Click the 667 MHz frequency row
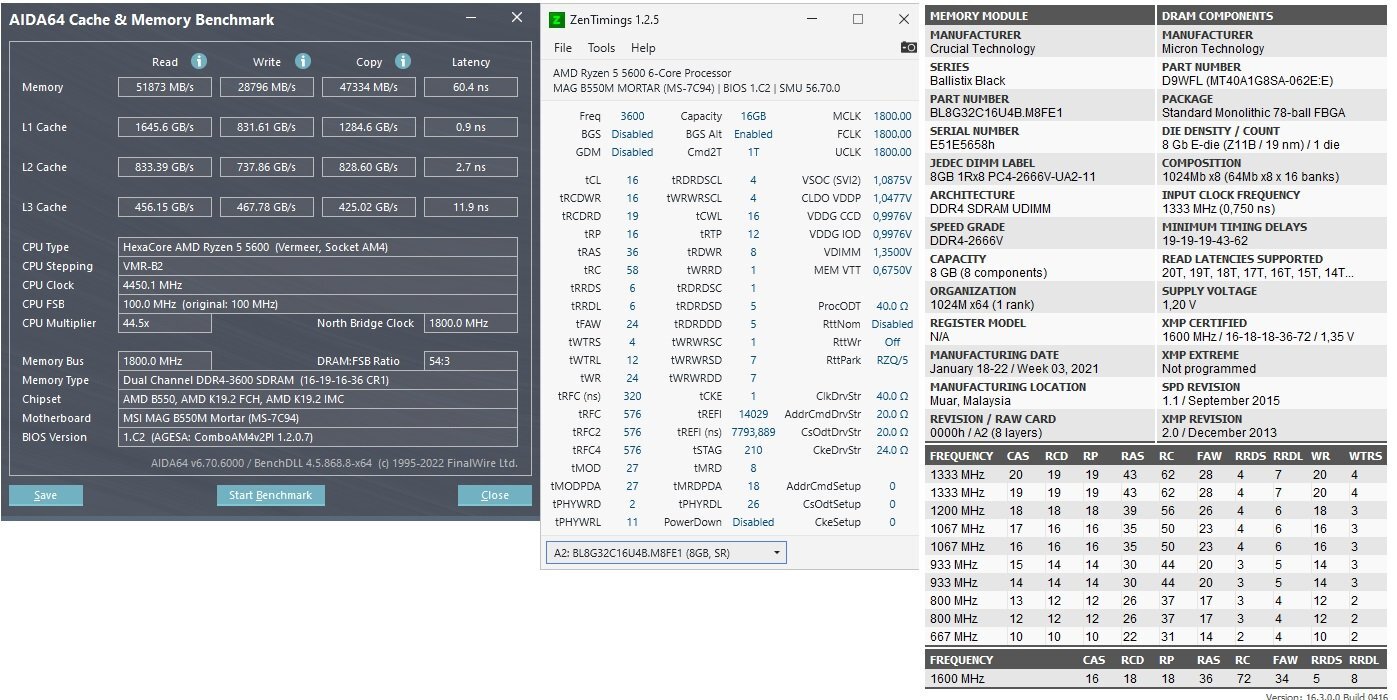The image size is (1397, 700). coord(1156,637)
